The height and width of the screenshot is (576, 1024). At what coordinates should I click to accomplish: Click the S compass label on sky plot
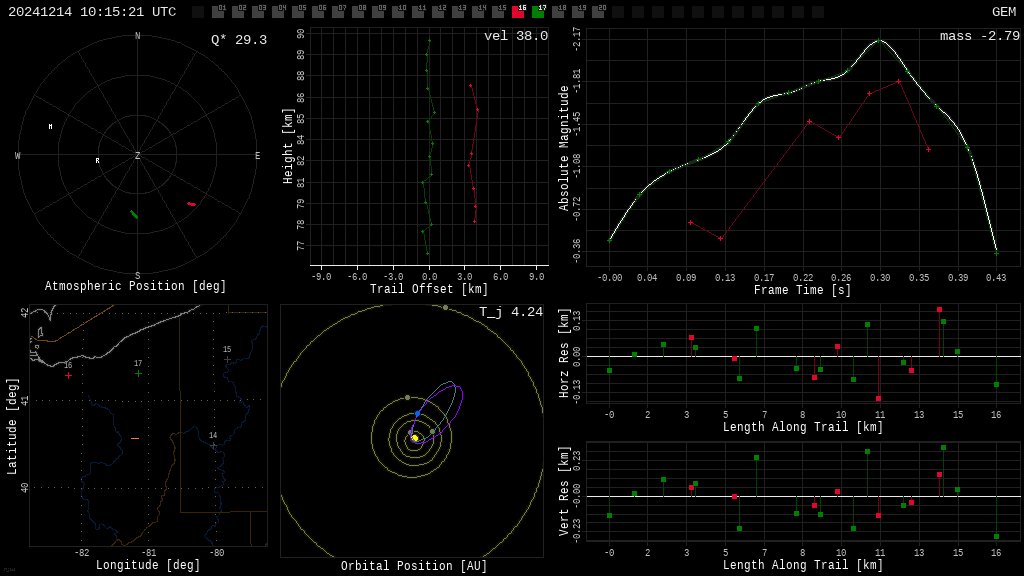[x=137, y=276]
